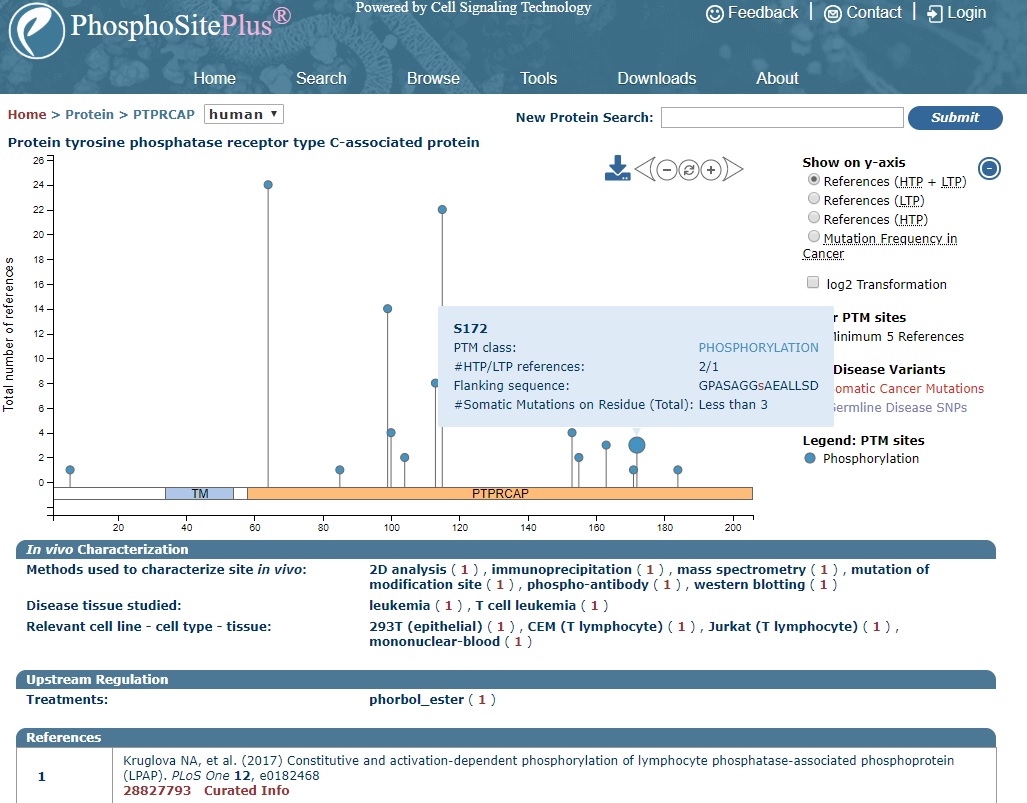Collapse the options panel with minus button

point(989,168)
